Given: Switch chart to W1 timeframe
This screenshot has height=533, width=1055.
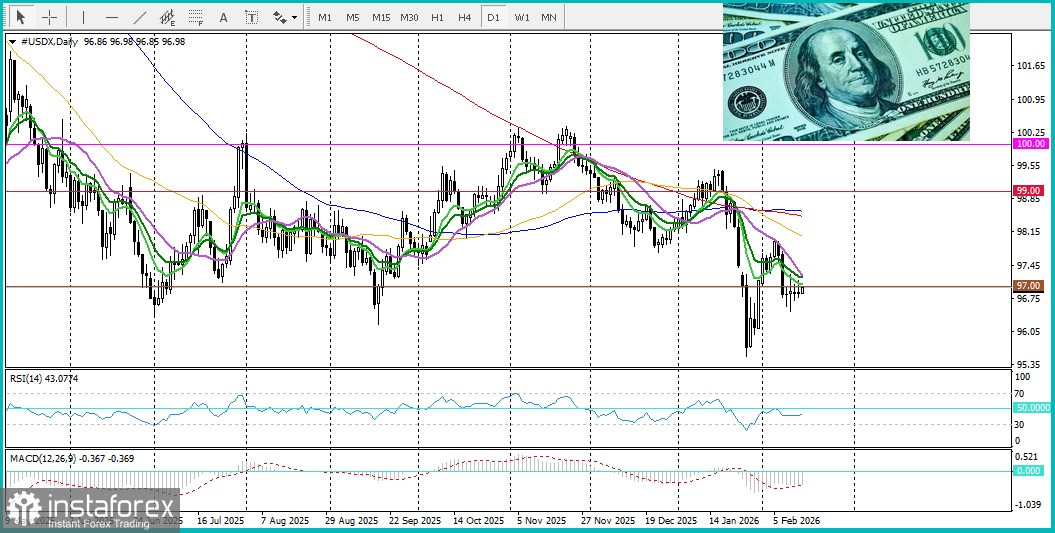Looking at the screenshot, I should [521, 17].
